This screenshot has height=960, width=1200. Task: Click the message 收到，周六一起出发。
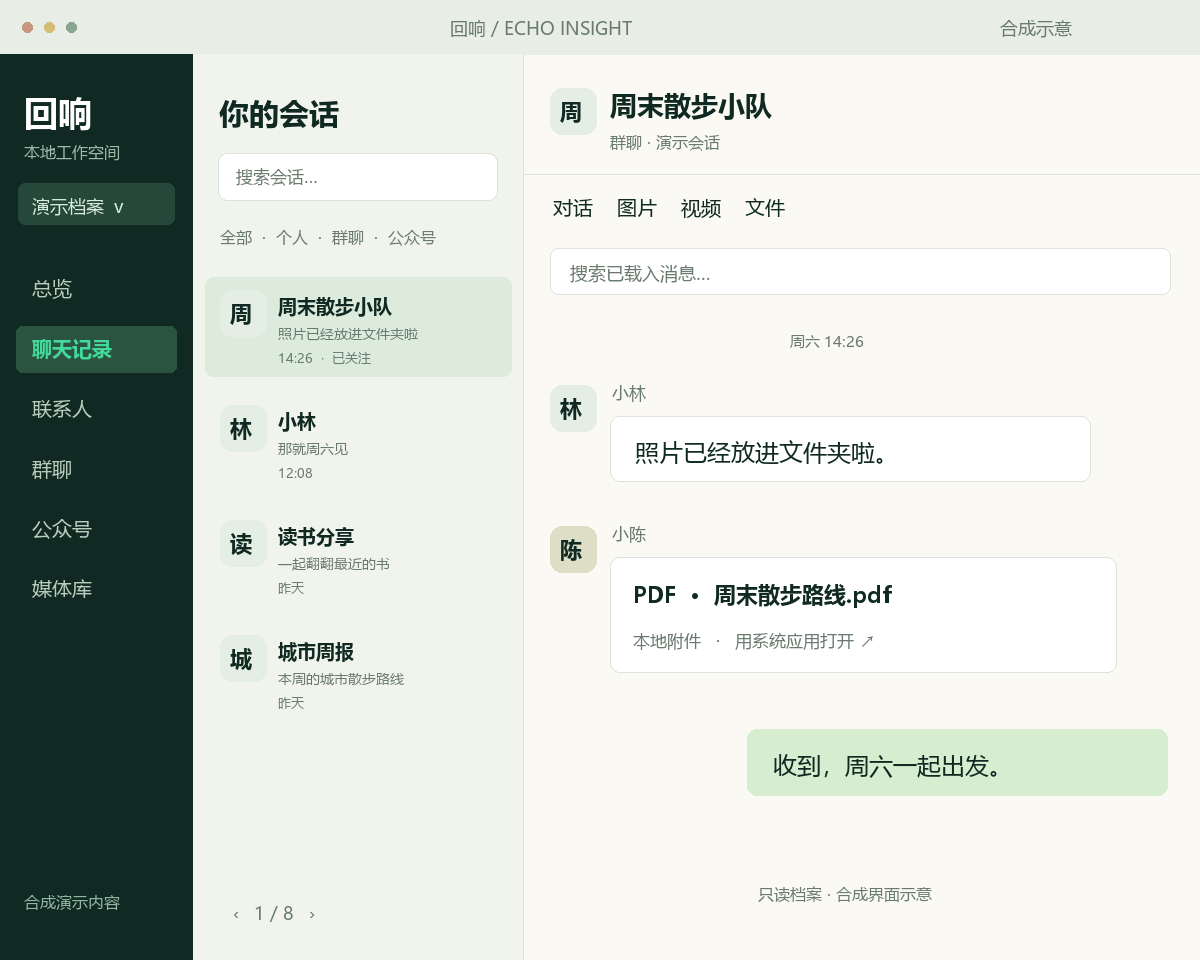[957, 763]
